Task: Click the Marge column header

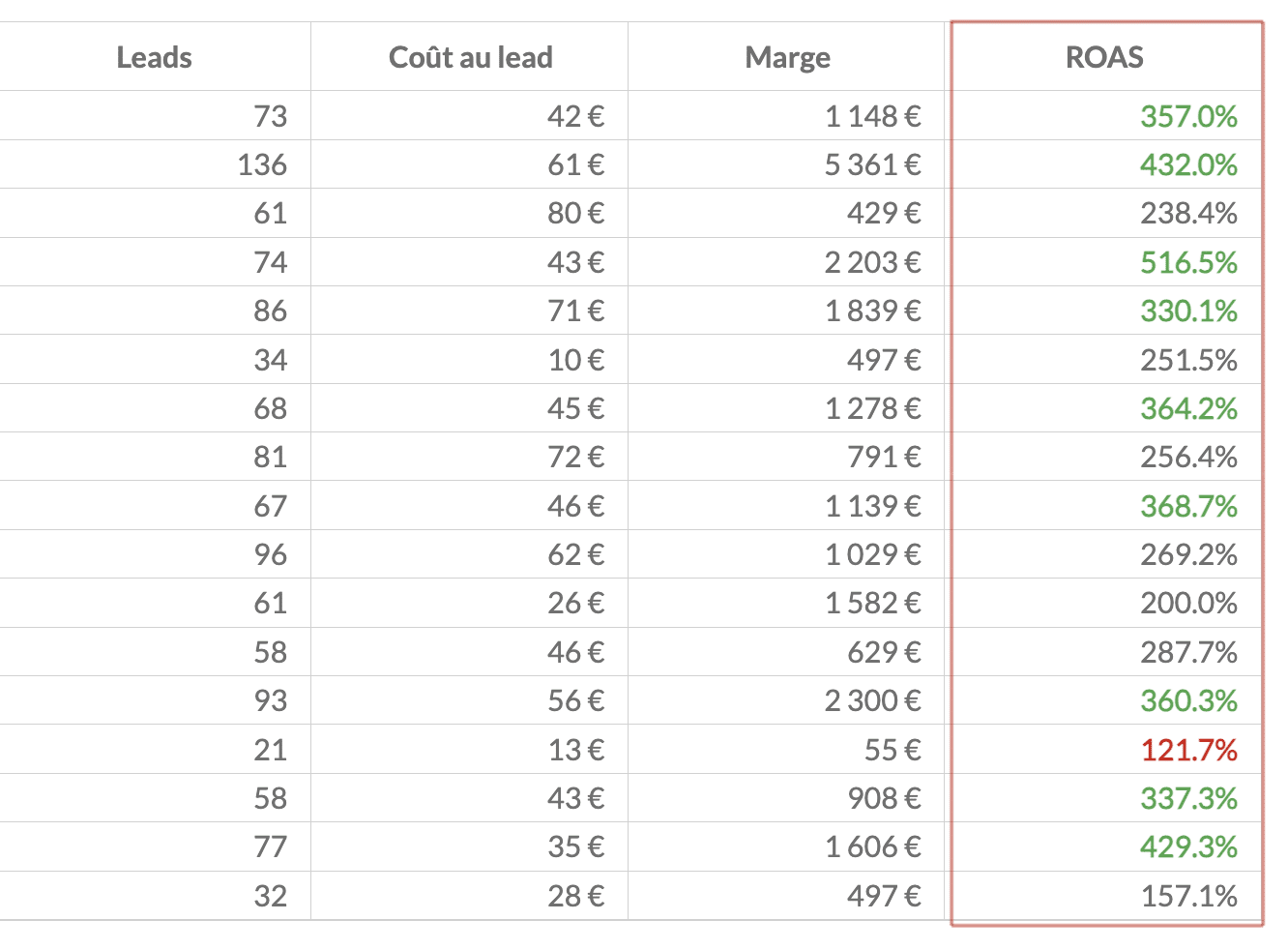Action: click(787, 58)
